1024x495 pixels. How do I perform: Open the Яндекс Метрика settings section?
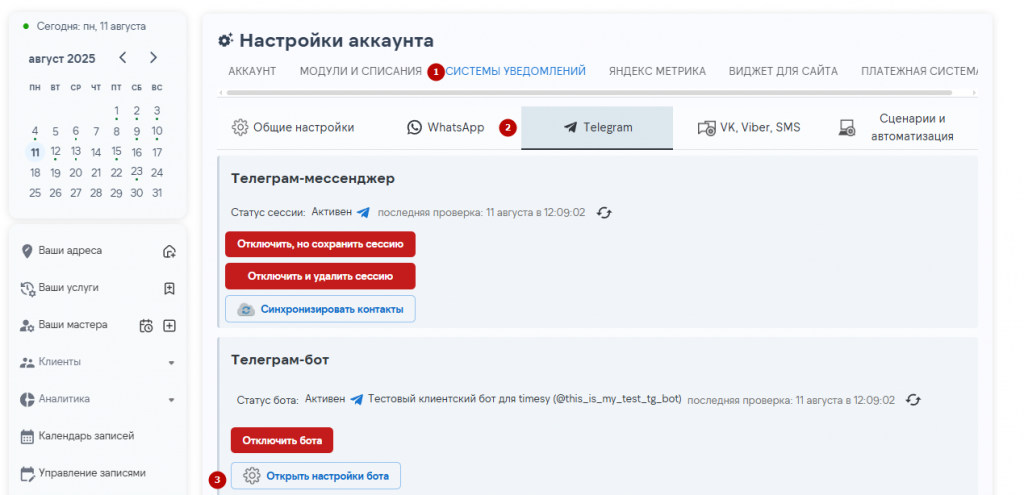657,71
